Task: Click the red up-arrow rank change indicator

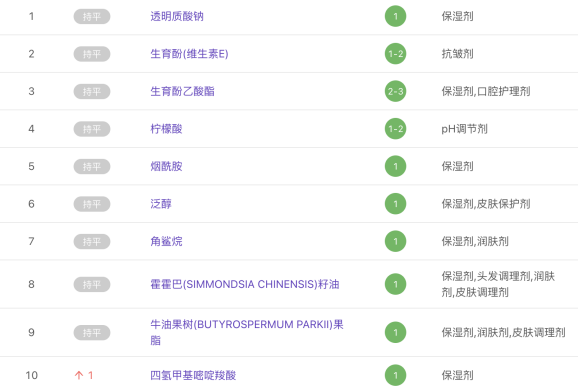Action: click(x=84, y=375)
